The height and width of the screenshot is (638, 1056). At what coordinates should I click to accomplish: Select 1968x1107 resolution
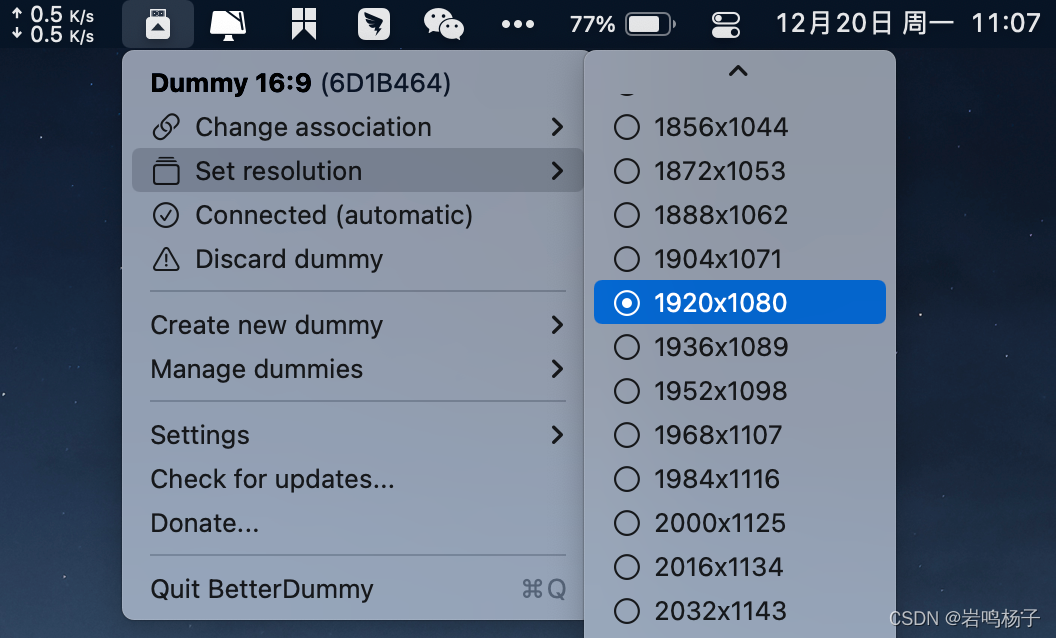point(739,435)
